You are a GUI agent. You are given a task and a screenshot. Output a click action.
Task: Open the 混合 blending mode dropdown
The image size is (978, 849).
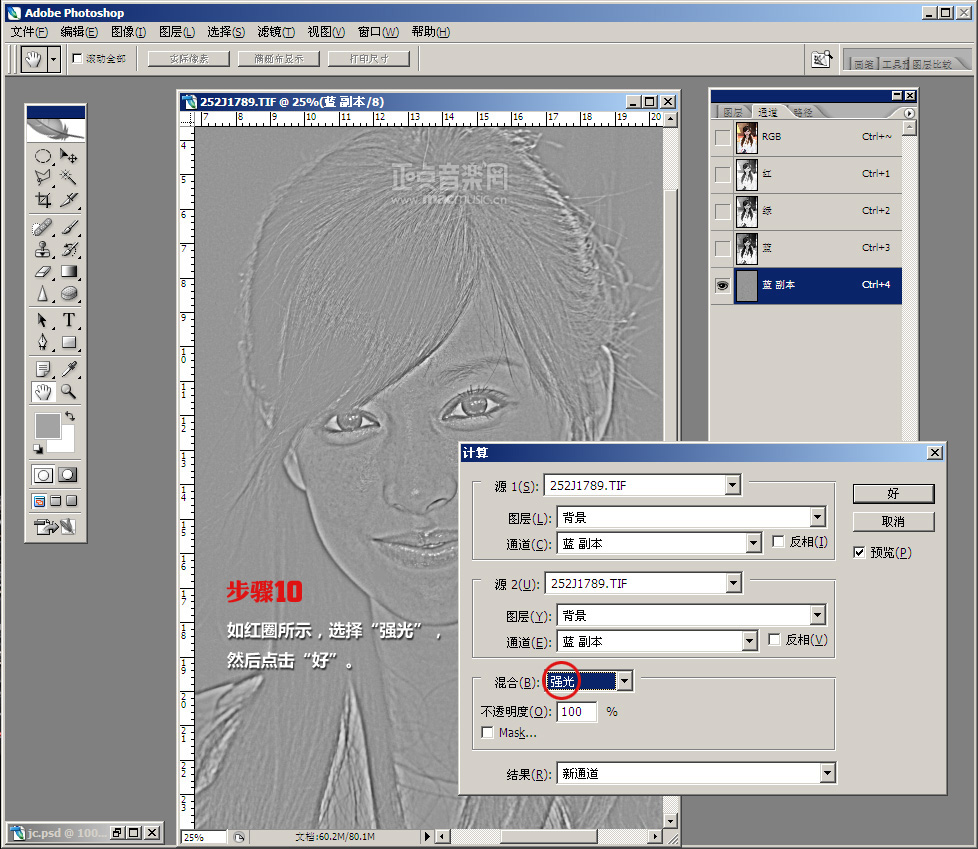[624, 681]
